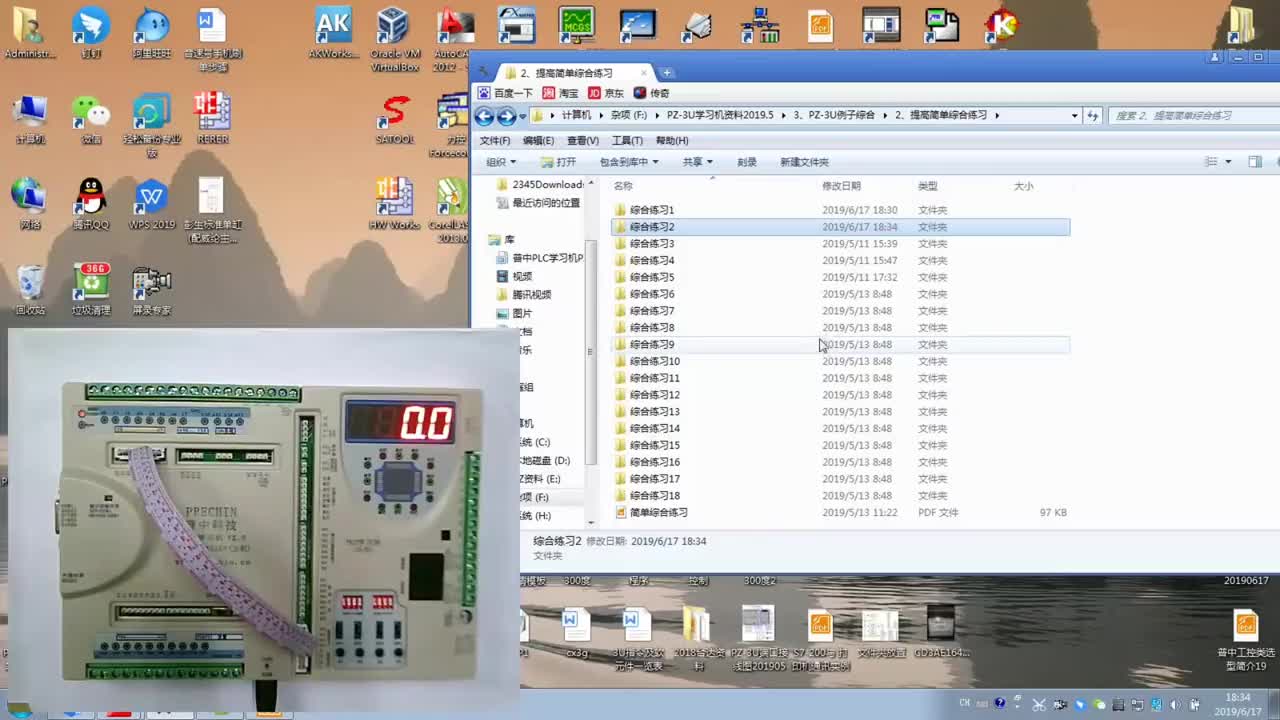Select the 回收站 recycle bin icon
Screen dimensions: 1280x720
(x=30, y=291)
